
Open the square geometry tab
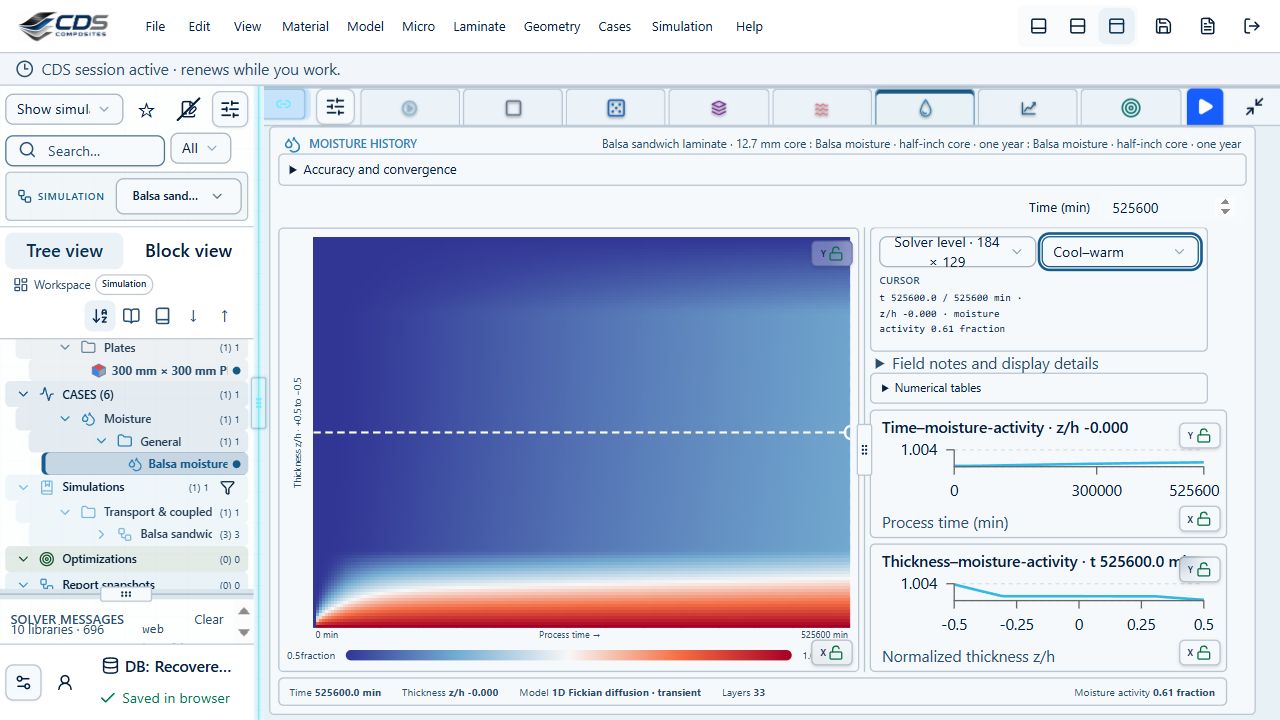(x=513, y=108)
